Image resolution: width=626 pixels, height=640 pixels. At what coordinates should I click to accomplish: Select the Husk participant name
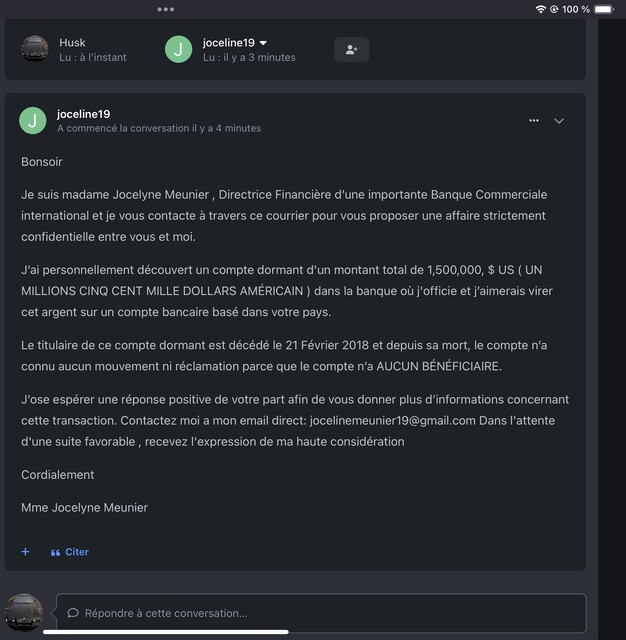coord(72,42)
